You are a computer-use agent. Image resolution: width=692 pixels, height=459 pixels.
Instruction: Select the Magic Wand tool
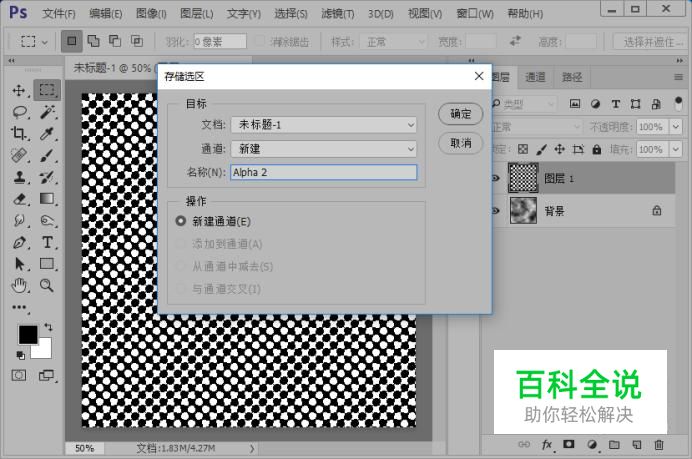click(x=47, y=112)
